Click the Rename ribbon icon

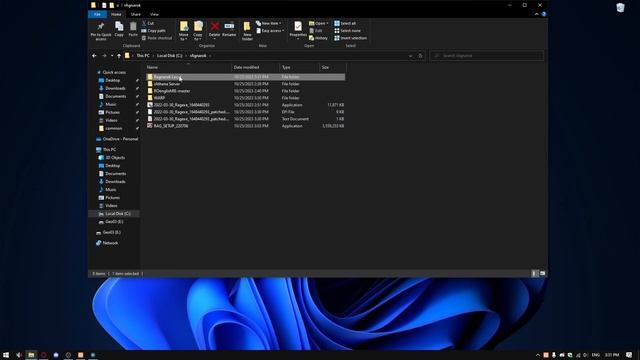coord(229,29)
